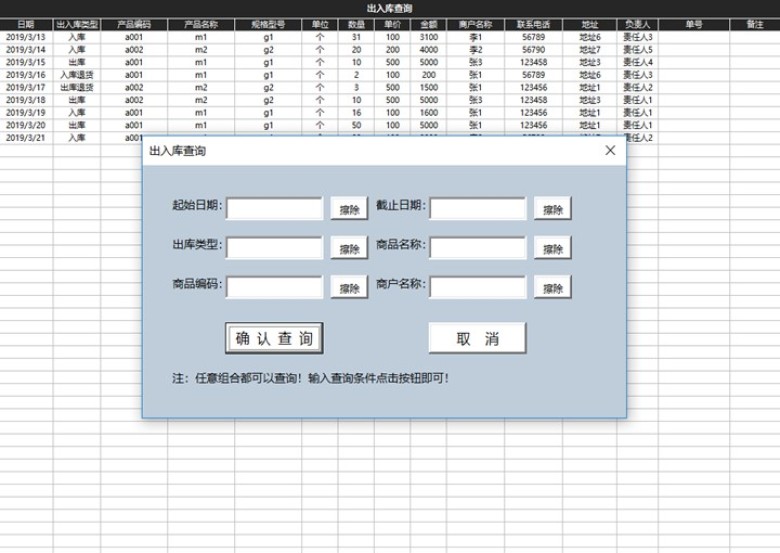Close the 出入库查询 dialog with X

(x=610, y=150)
